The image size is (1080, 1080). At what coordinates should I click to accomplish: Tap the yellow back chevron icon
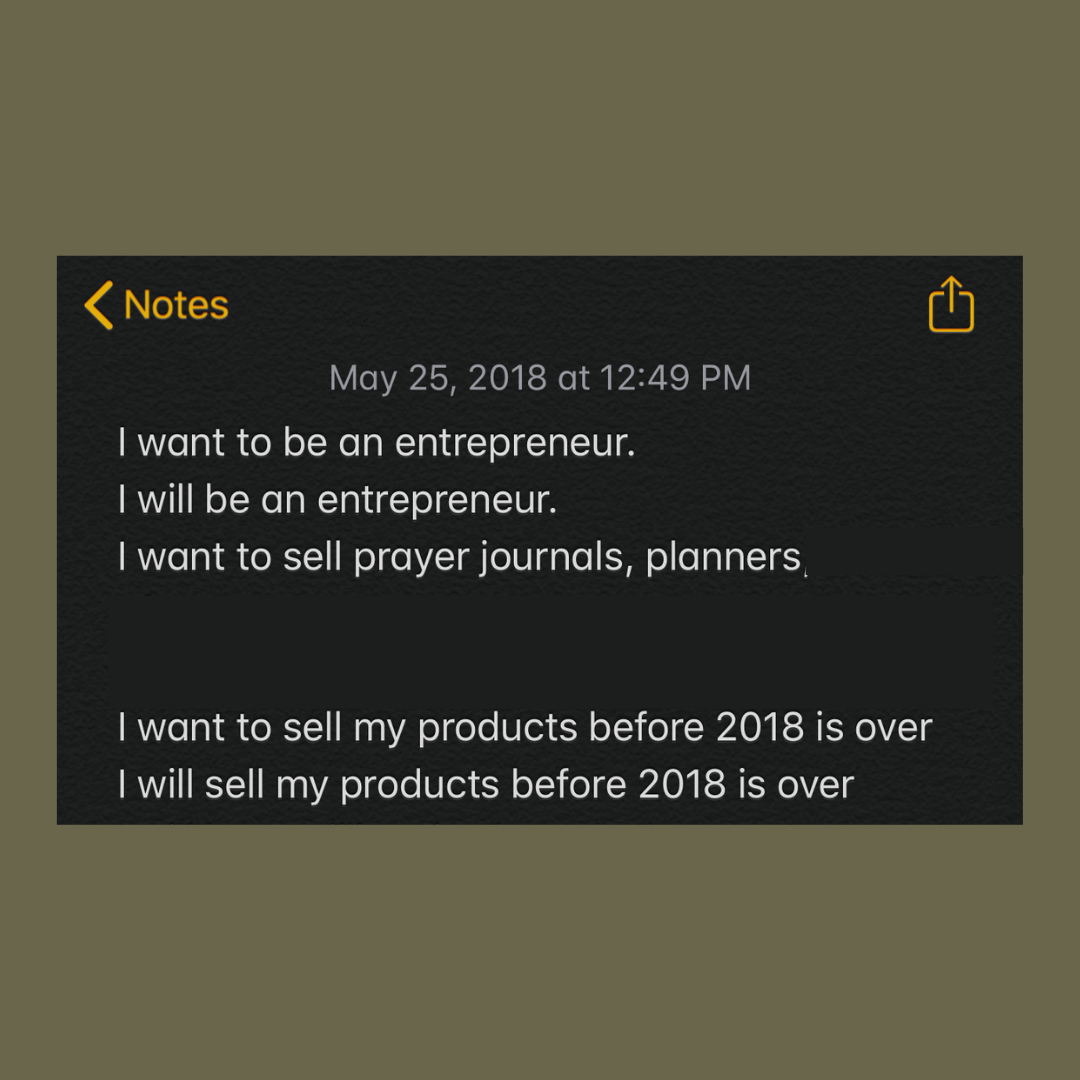(99, 305)
